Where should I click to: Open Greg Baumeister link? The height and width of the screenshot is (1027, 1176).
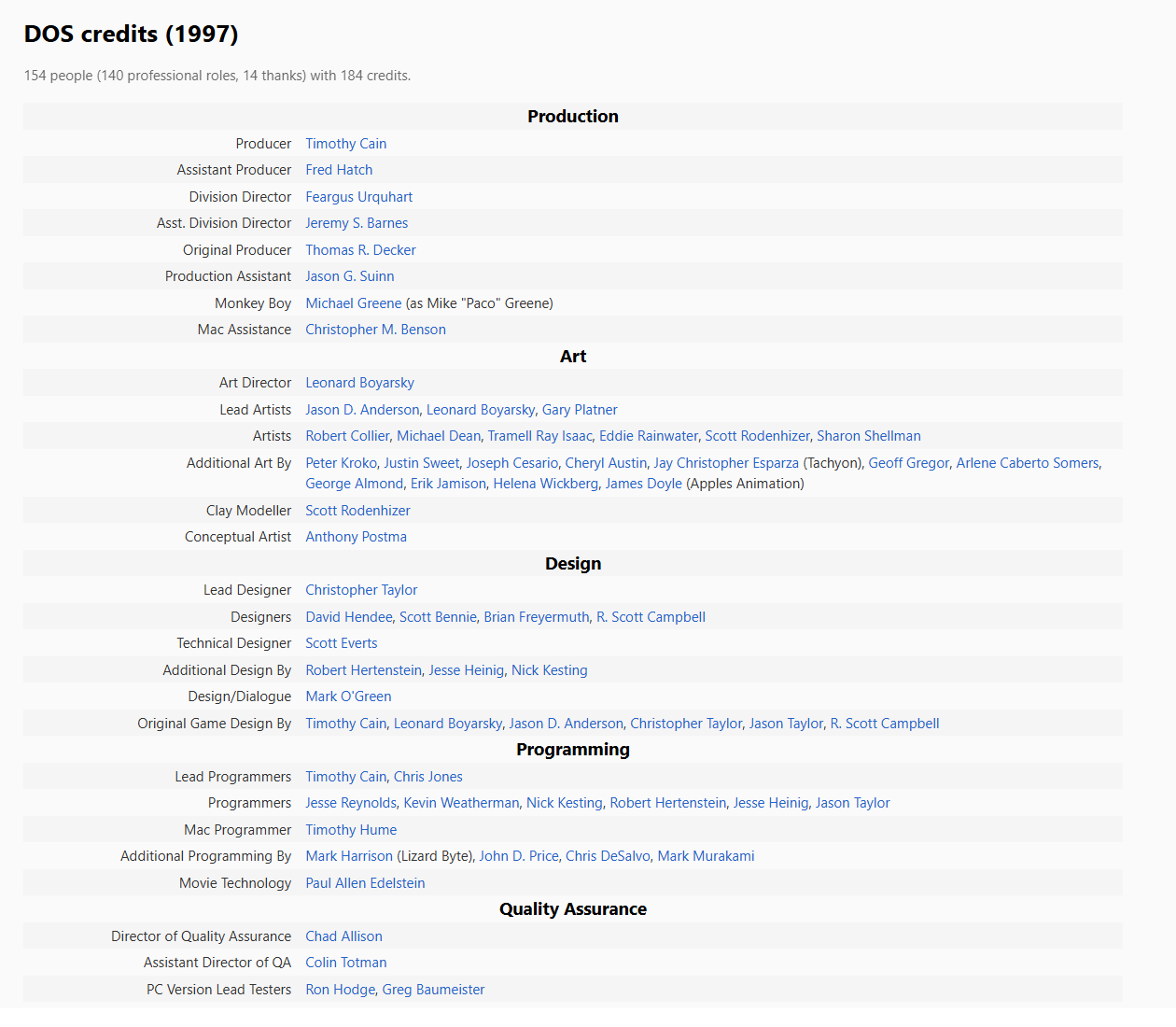433,990
